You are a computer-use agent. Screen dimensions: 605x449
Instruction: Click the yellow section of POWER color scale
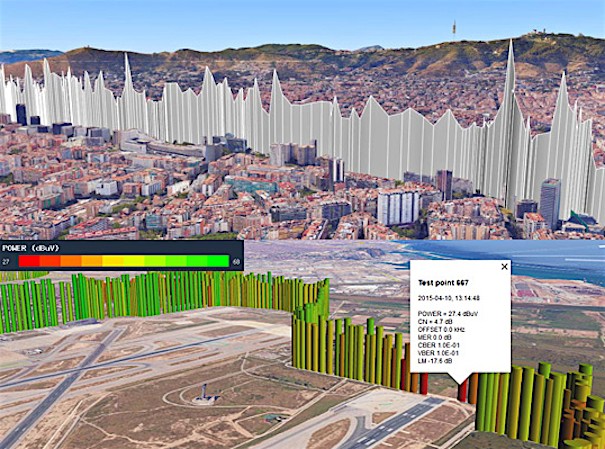tap(112, 261)
